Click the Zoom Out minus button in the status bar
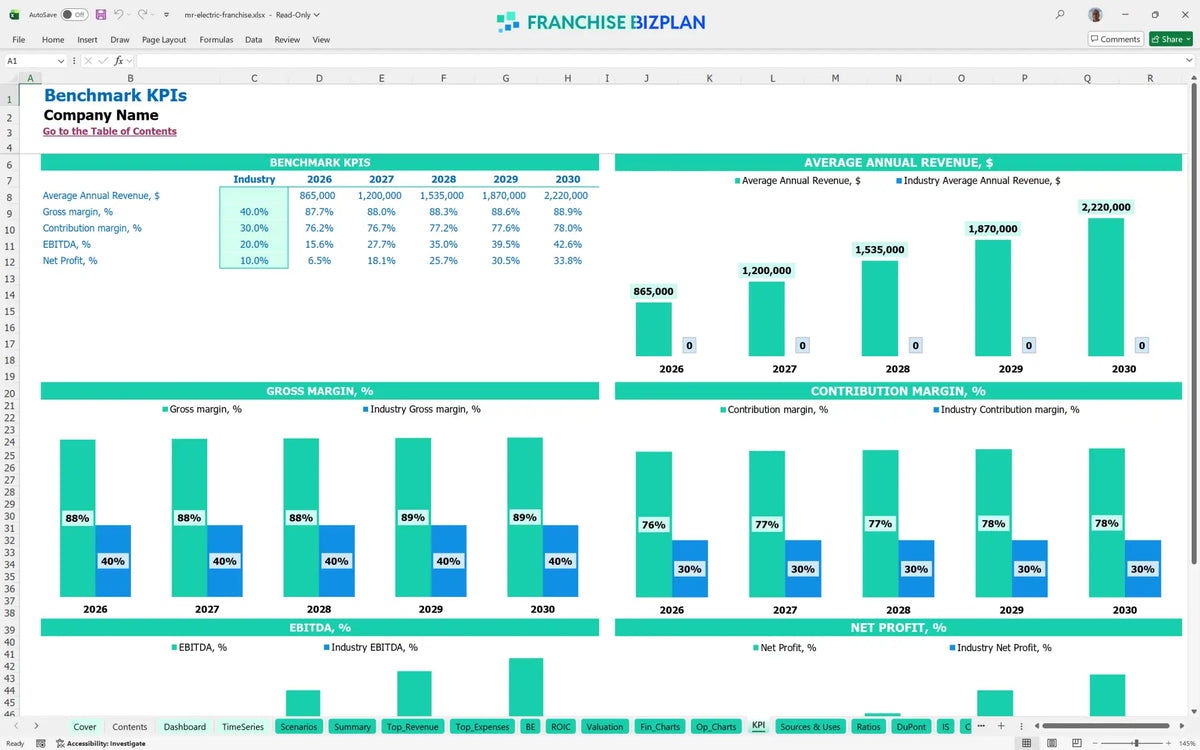This screenshot has height=750, width=1200. coord(1094,743)
